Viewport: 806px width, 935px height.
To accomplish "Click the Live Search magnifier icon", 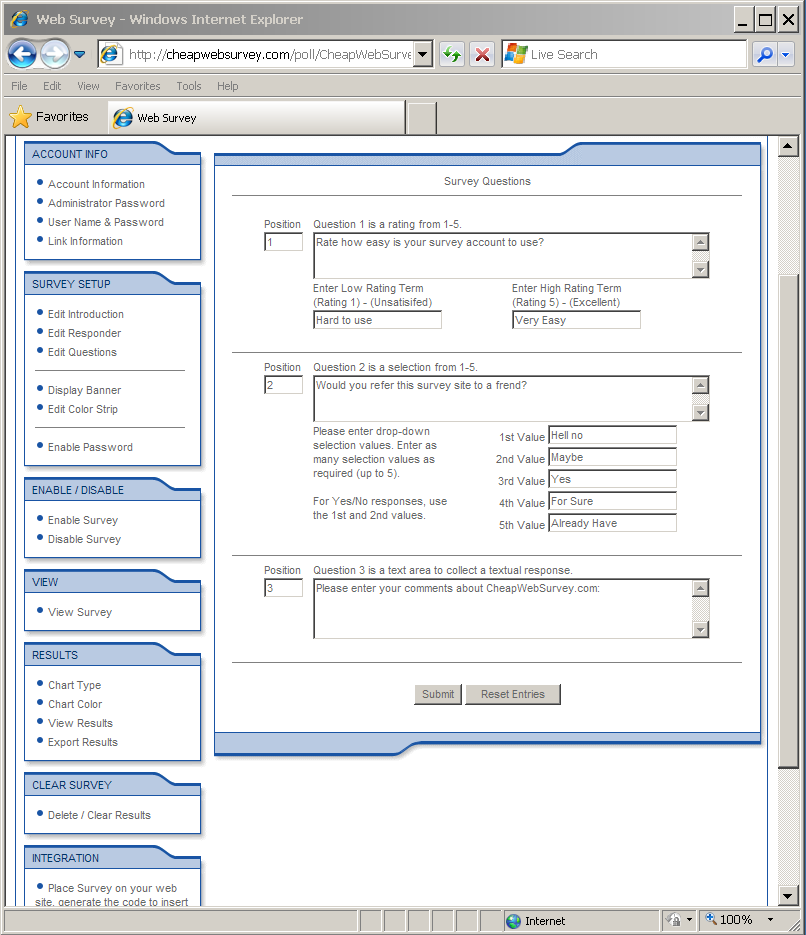I will [764, 55].
